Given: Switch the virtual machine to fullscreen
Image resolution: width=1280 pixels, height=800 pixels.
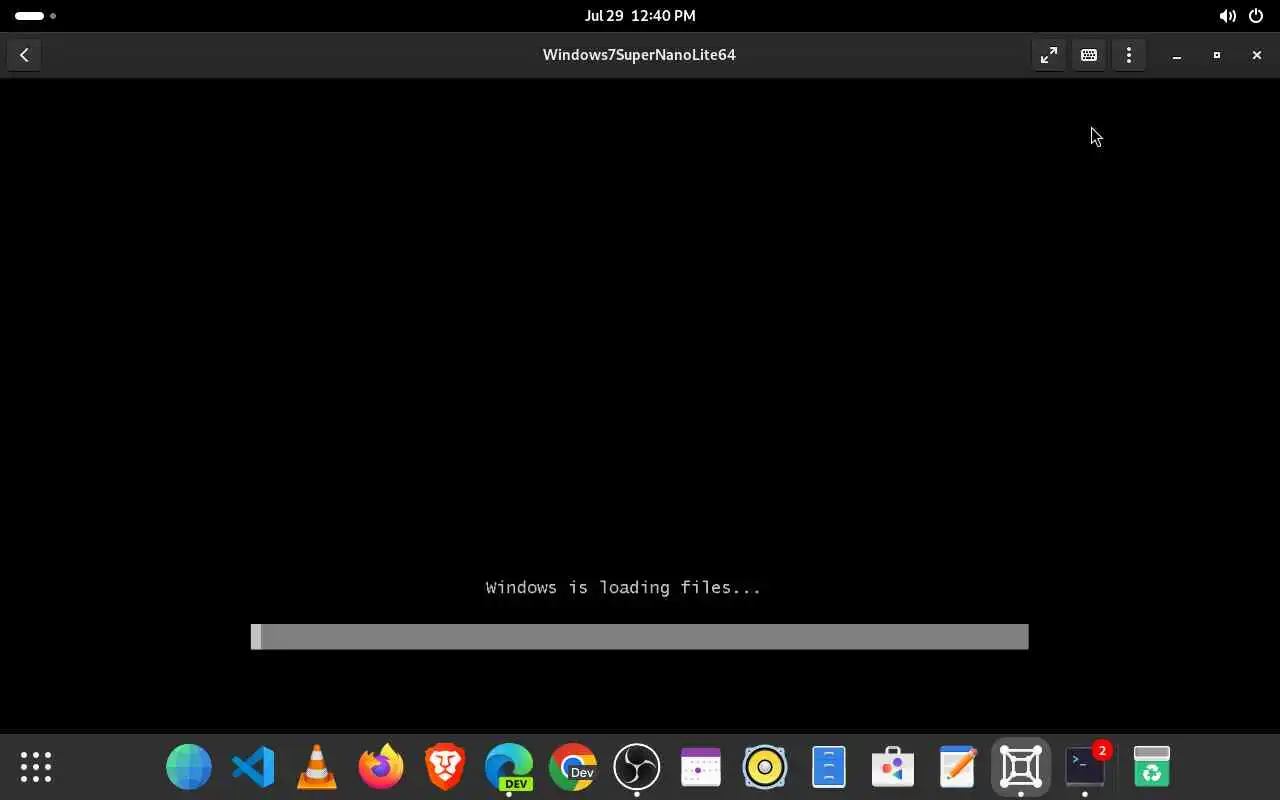Looking at the screenshot, I should [1048, 55].
